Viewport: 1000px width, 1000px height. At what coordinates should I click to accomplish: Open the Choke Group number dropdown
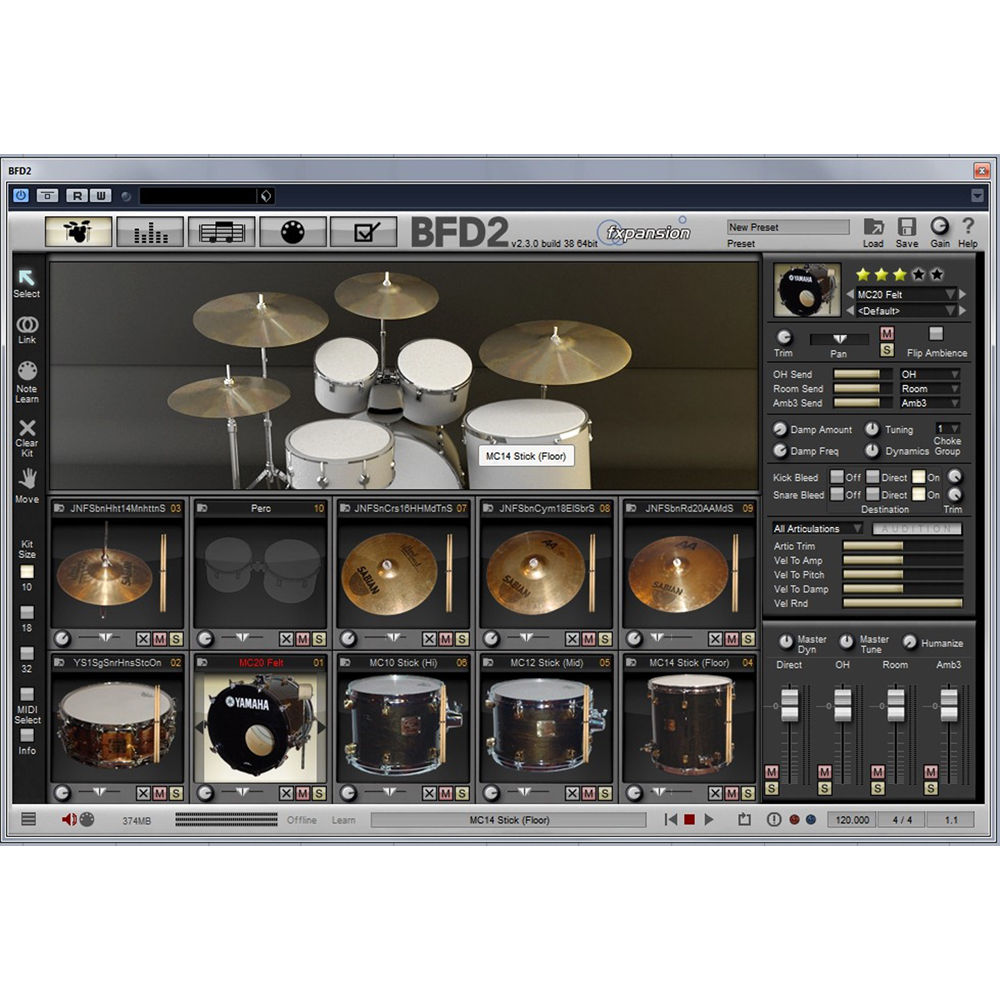pos(948,429)
